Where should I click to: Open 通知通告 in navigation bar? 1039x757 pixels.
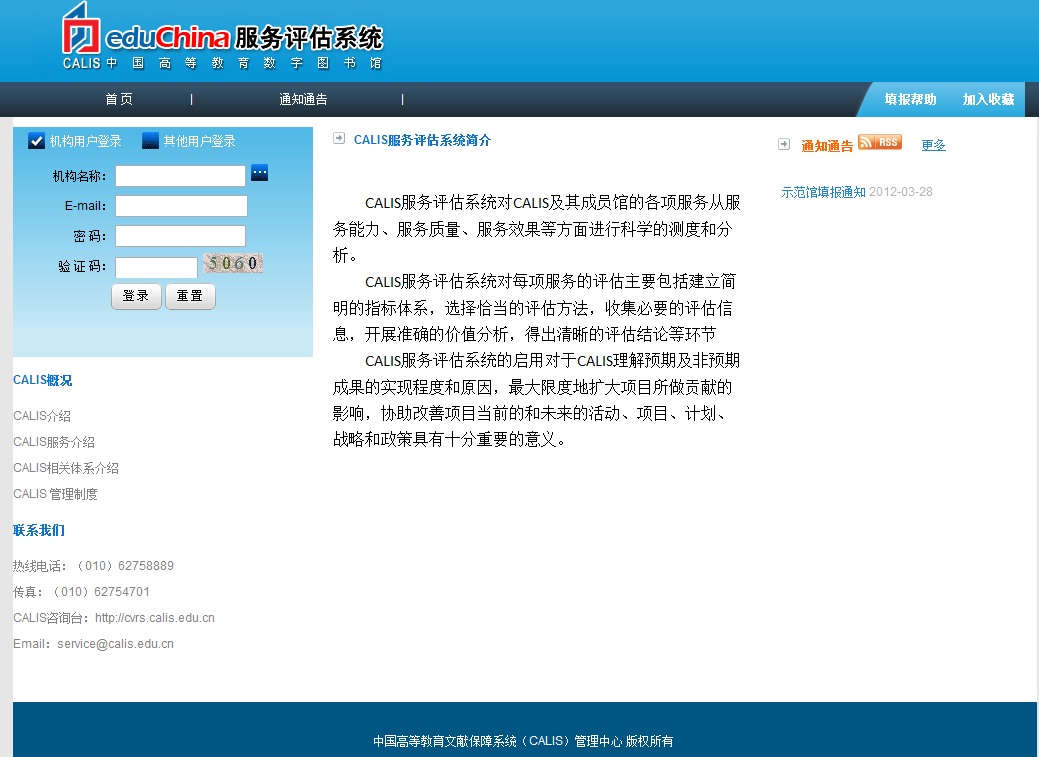(303, 99)
